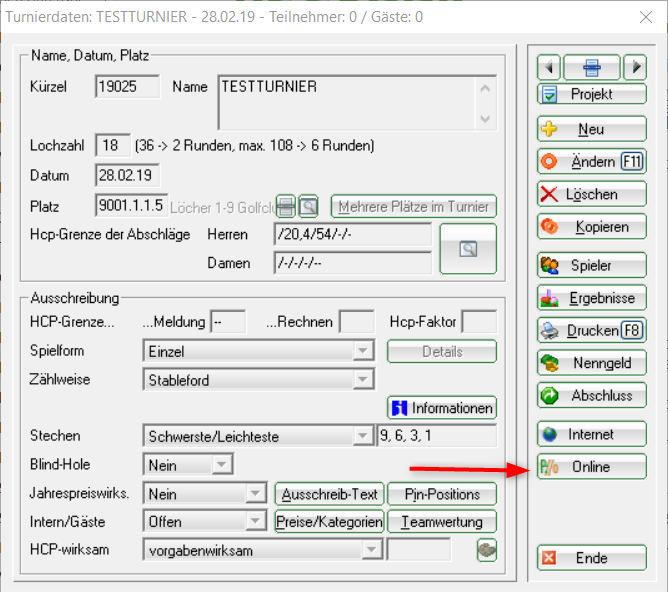Viewport: 668px width, 592px height.
Task: Open the Spieler button
Action: (x=592, y=265)
